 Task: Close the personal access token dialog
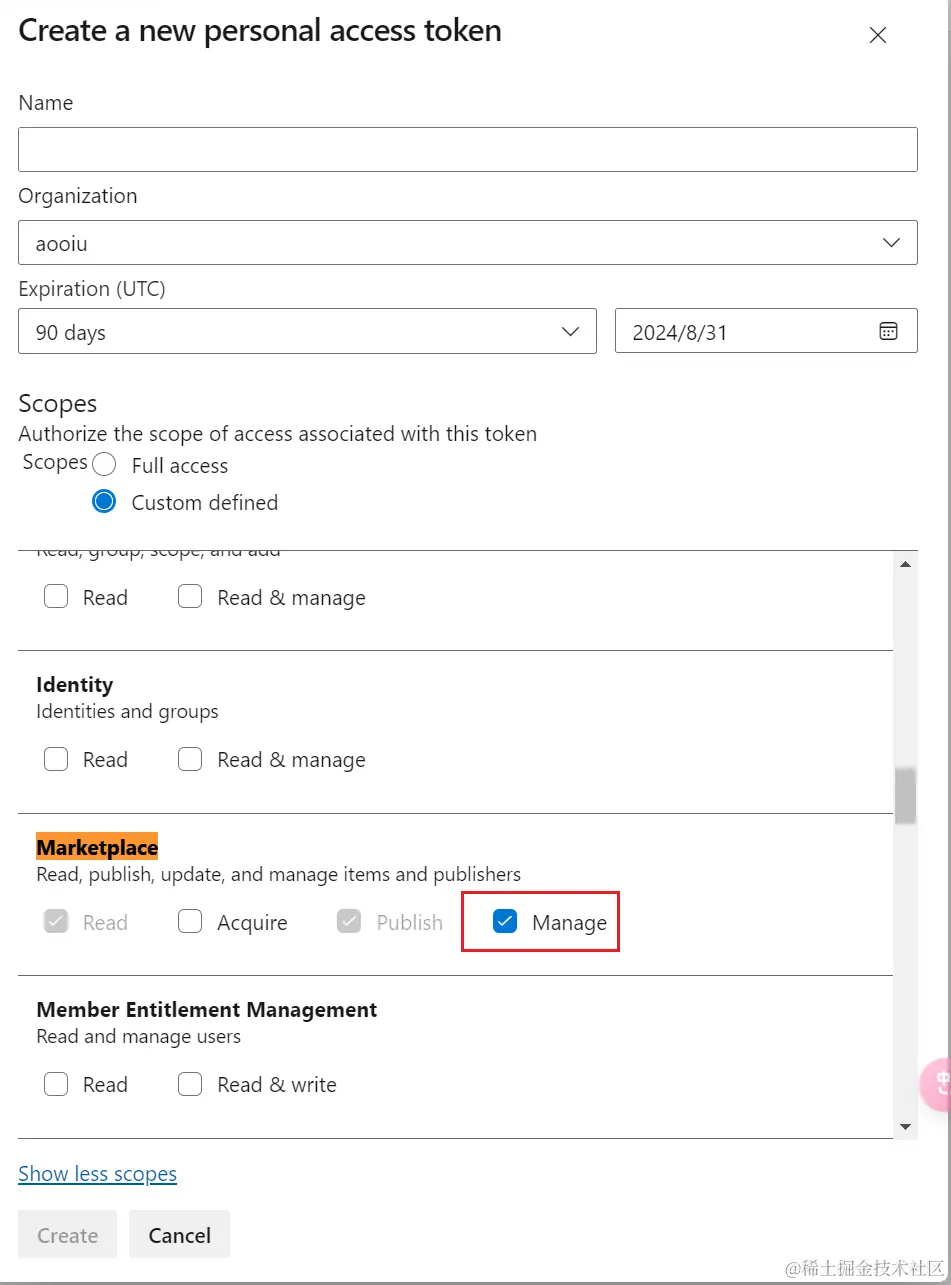pos(878,36)
